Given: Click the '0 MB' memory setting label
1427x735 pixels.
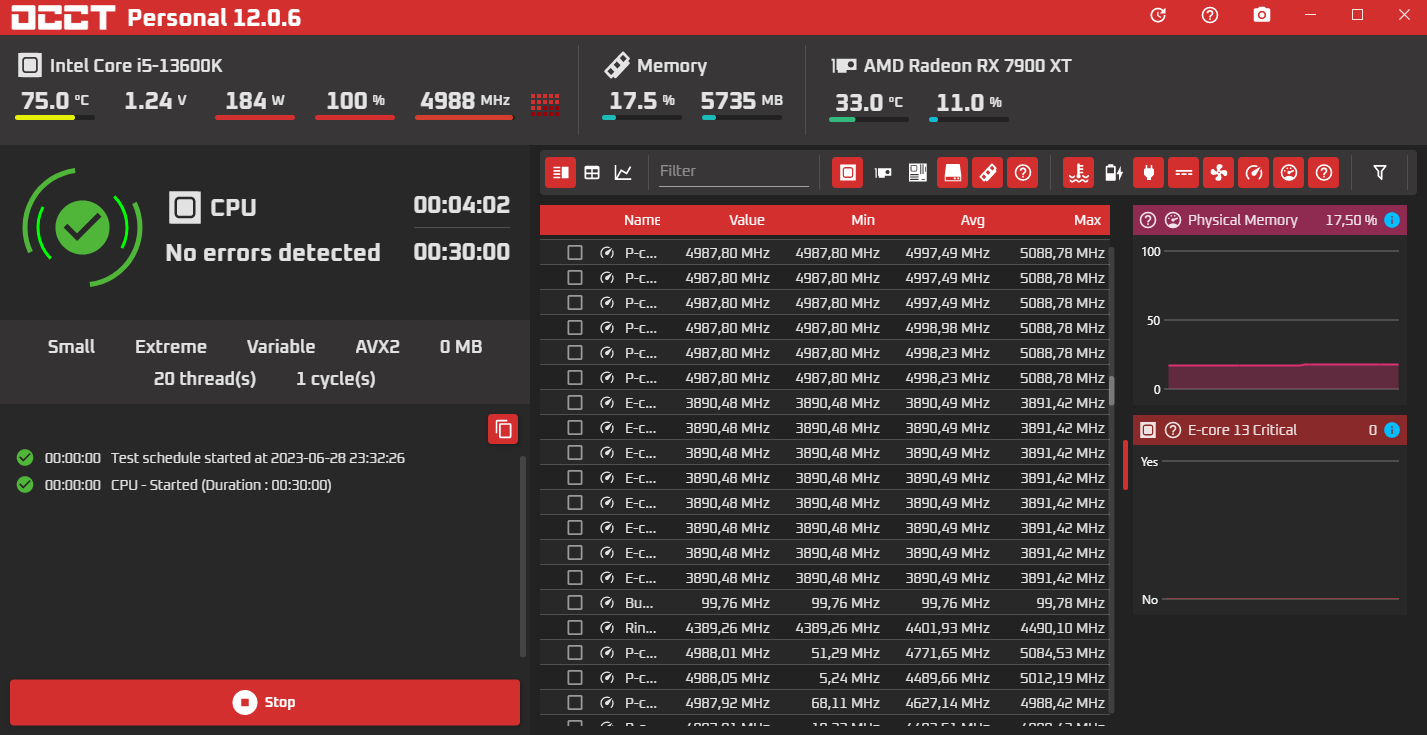Looking at the screenshot, I should pyautogui.click(x=461, y=347).
